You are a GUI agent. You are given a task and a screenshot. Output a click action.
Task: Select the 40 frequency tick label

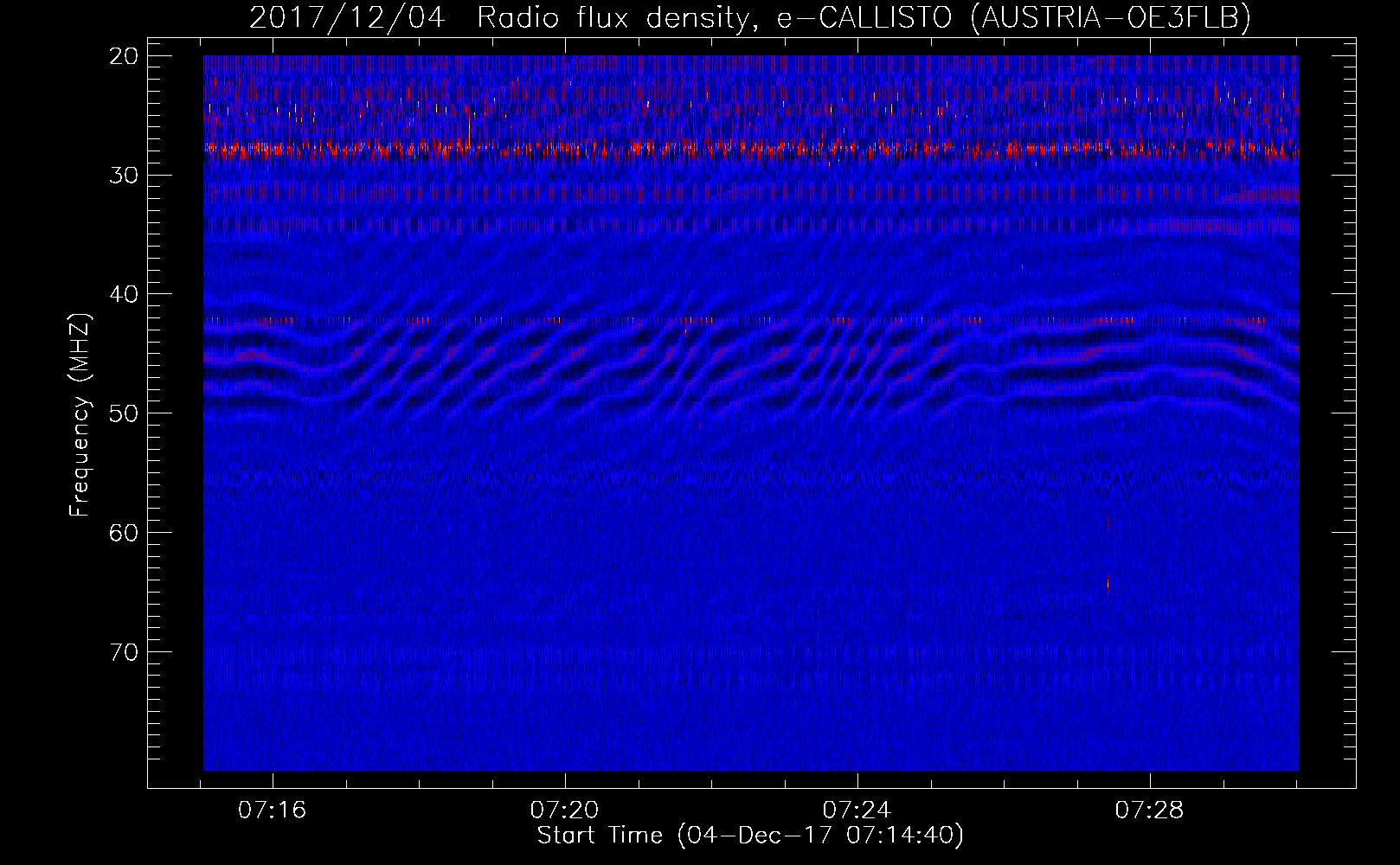(124, 294)
